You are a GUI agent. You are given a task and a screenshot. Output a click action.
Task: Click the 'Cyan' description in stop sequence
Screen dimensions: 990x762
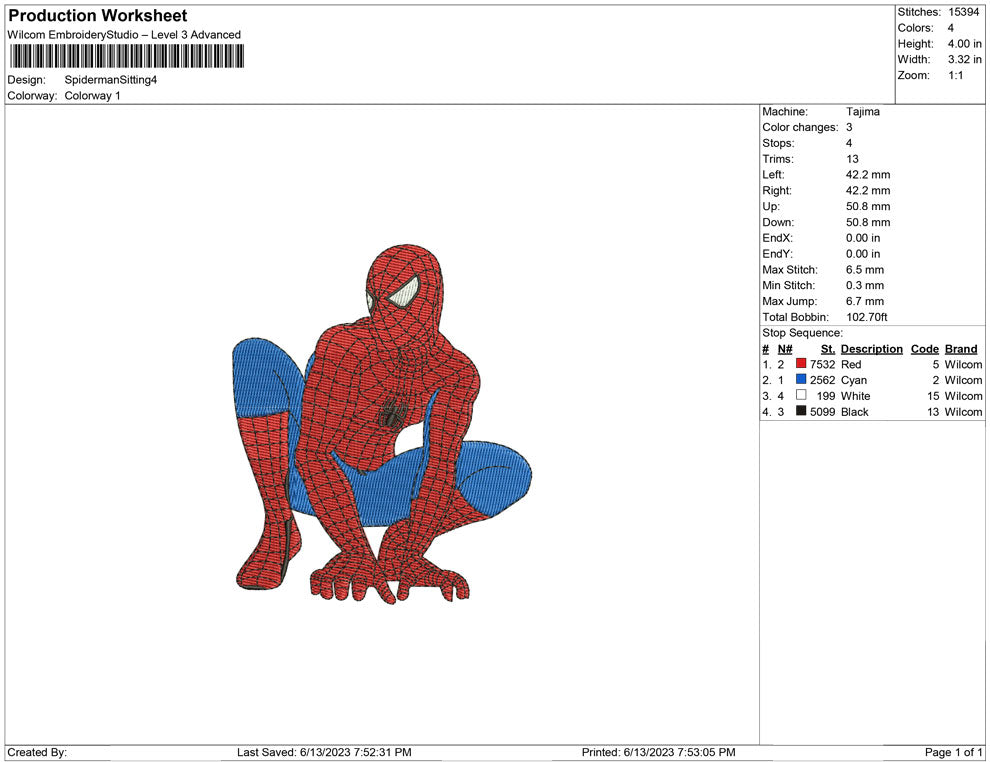tap(854, 380)
